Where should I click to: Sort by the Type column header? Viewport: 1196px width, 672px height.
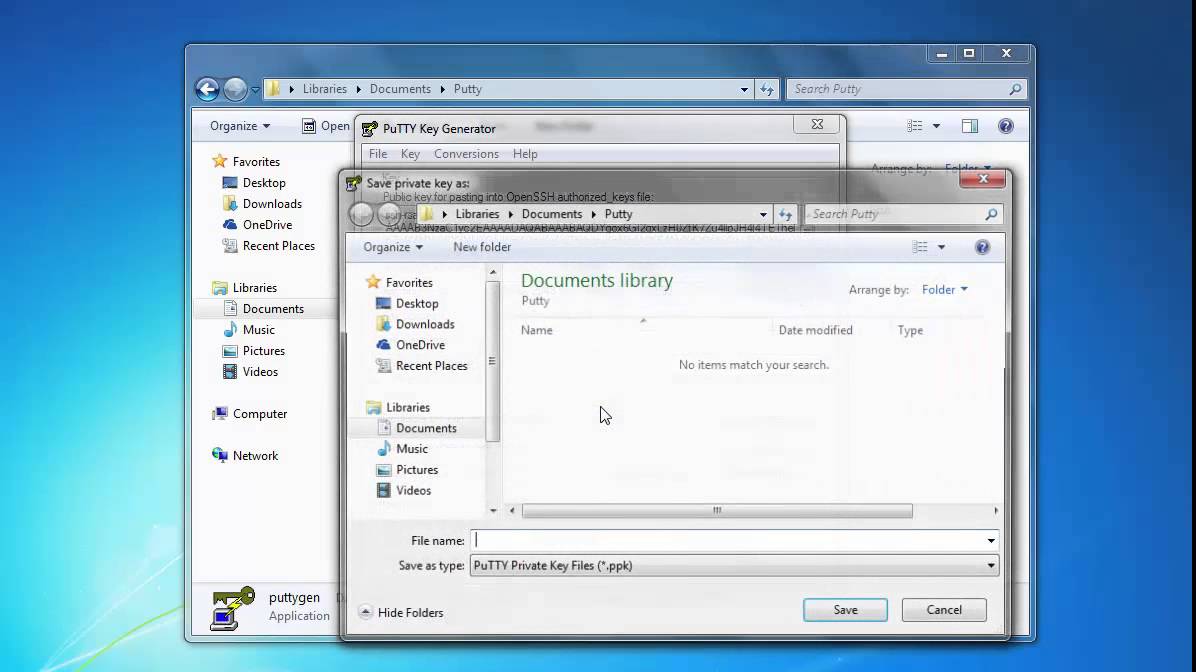click(x=910, y=330)
